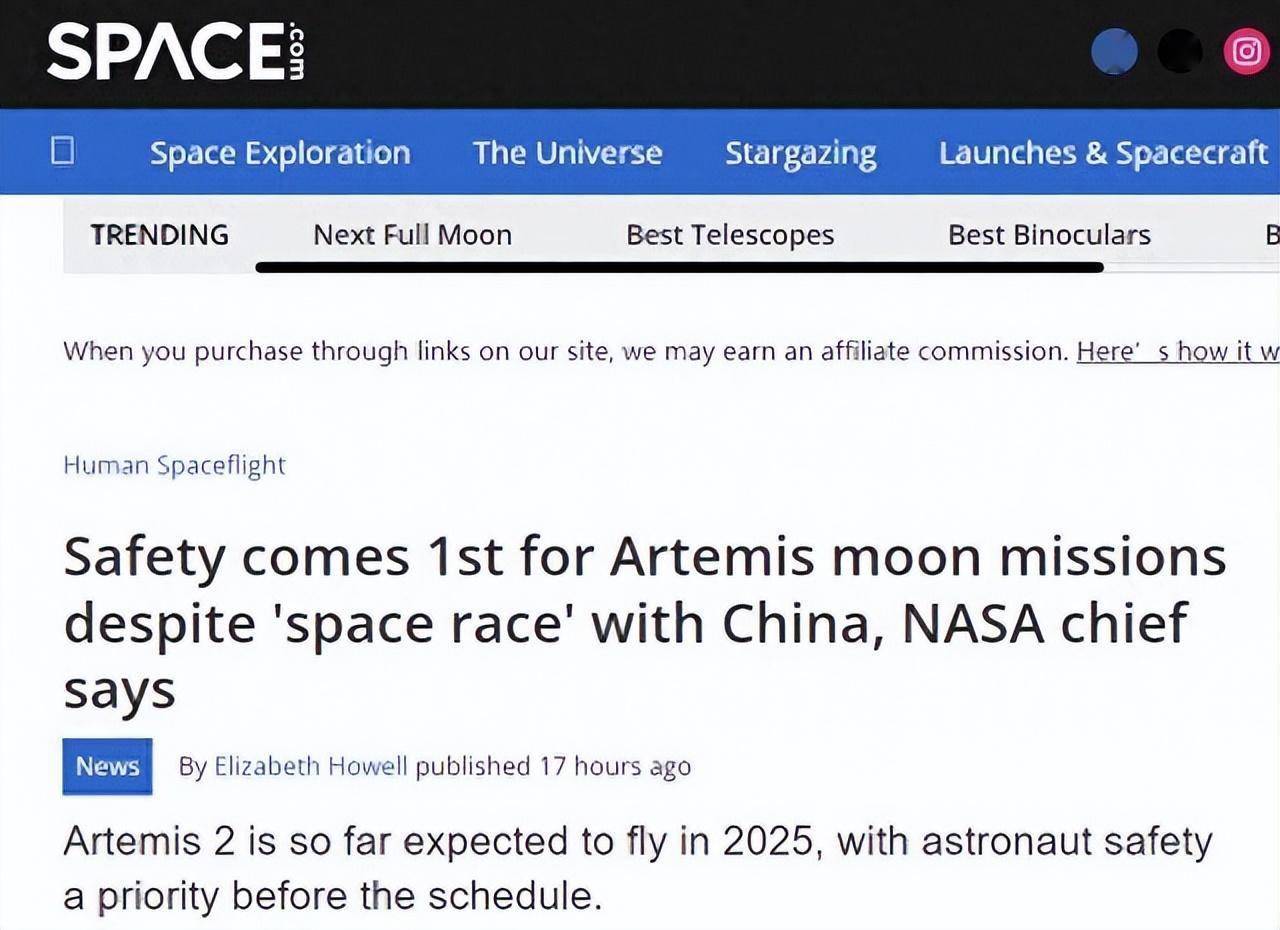Open the Human Spaceflight category link
Screen dimensions: 1280x930
[175, 465]
